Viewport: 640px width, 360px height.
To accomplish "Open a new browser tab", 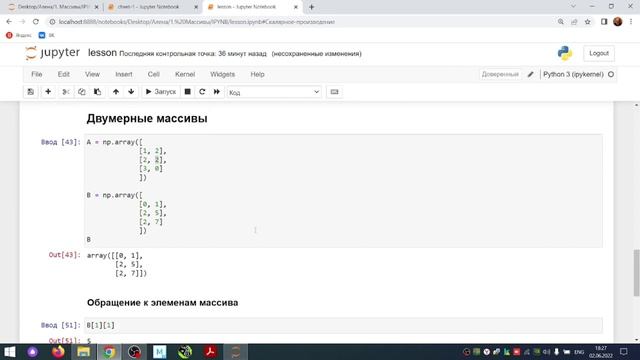I will [311, 7].
